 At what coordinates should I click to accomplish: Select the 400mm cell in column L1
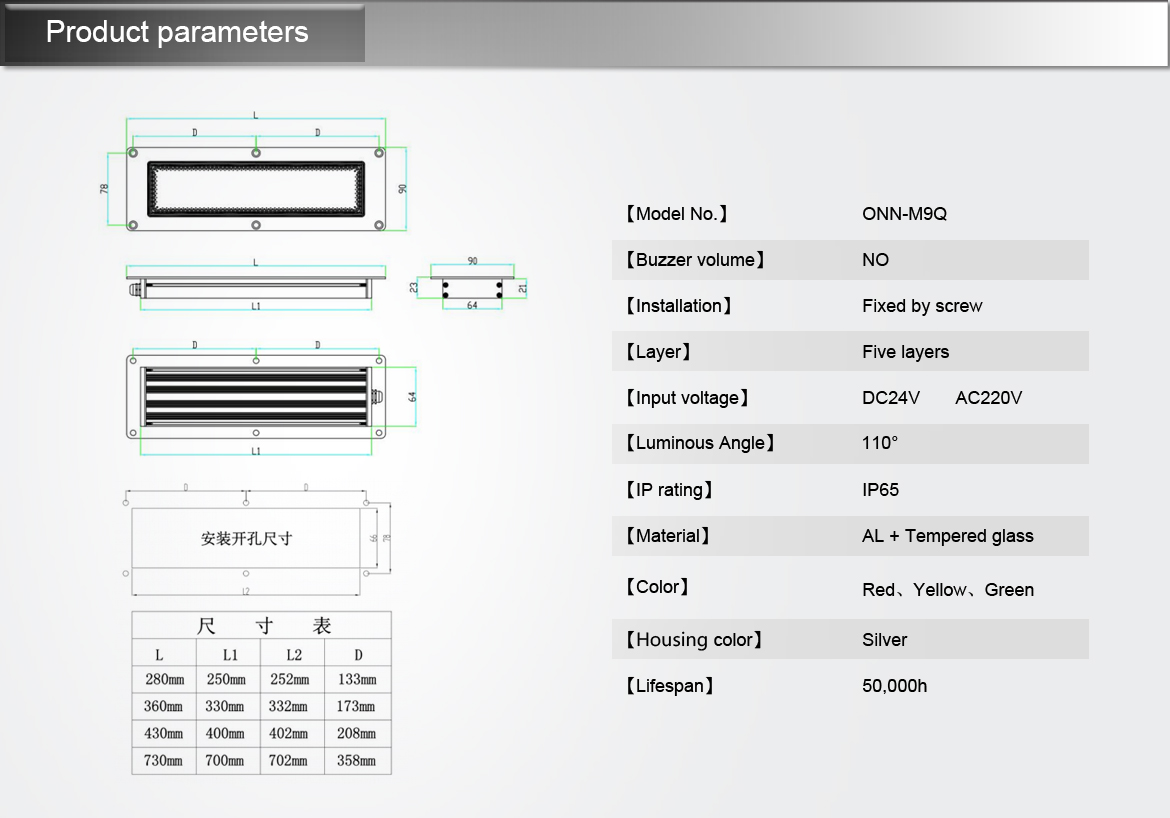[x=225, y=734]
